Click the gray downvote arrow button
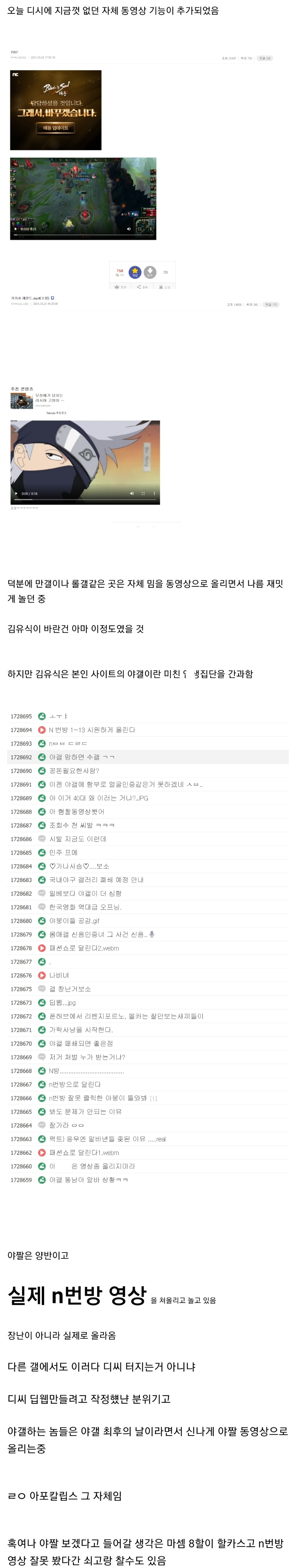295x1568 pixels. click(150, 272)
